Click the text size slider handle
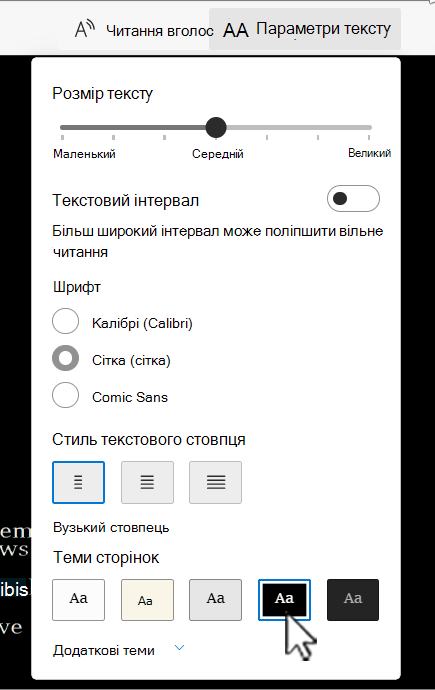Viewport: 435px width, 690px height. (216, 128)
